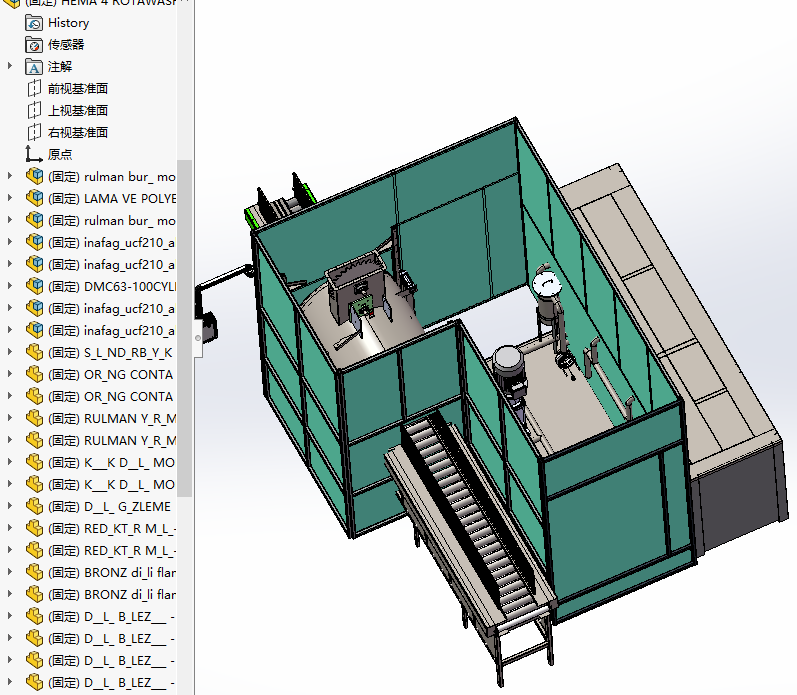
Task: Select the 前视基准面 plane icon
Action: click(34, 88)
